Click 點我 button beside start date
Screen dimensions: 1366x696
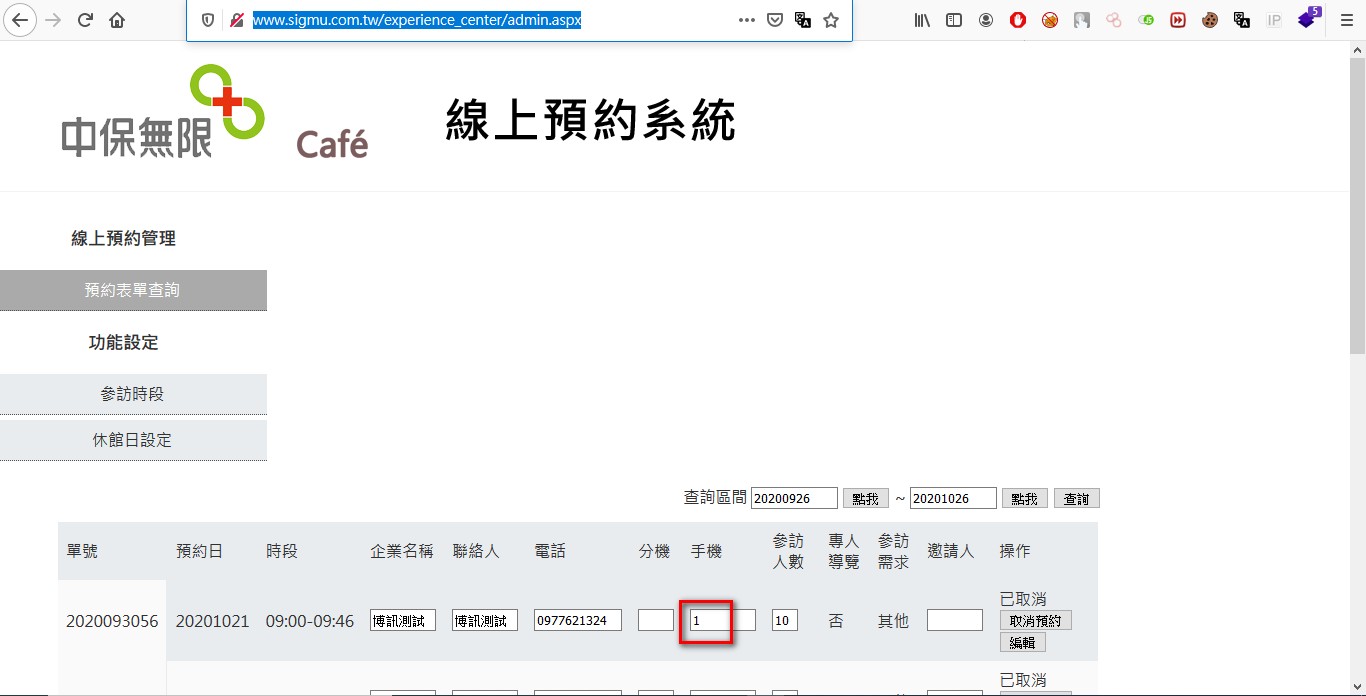865,498
